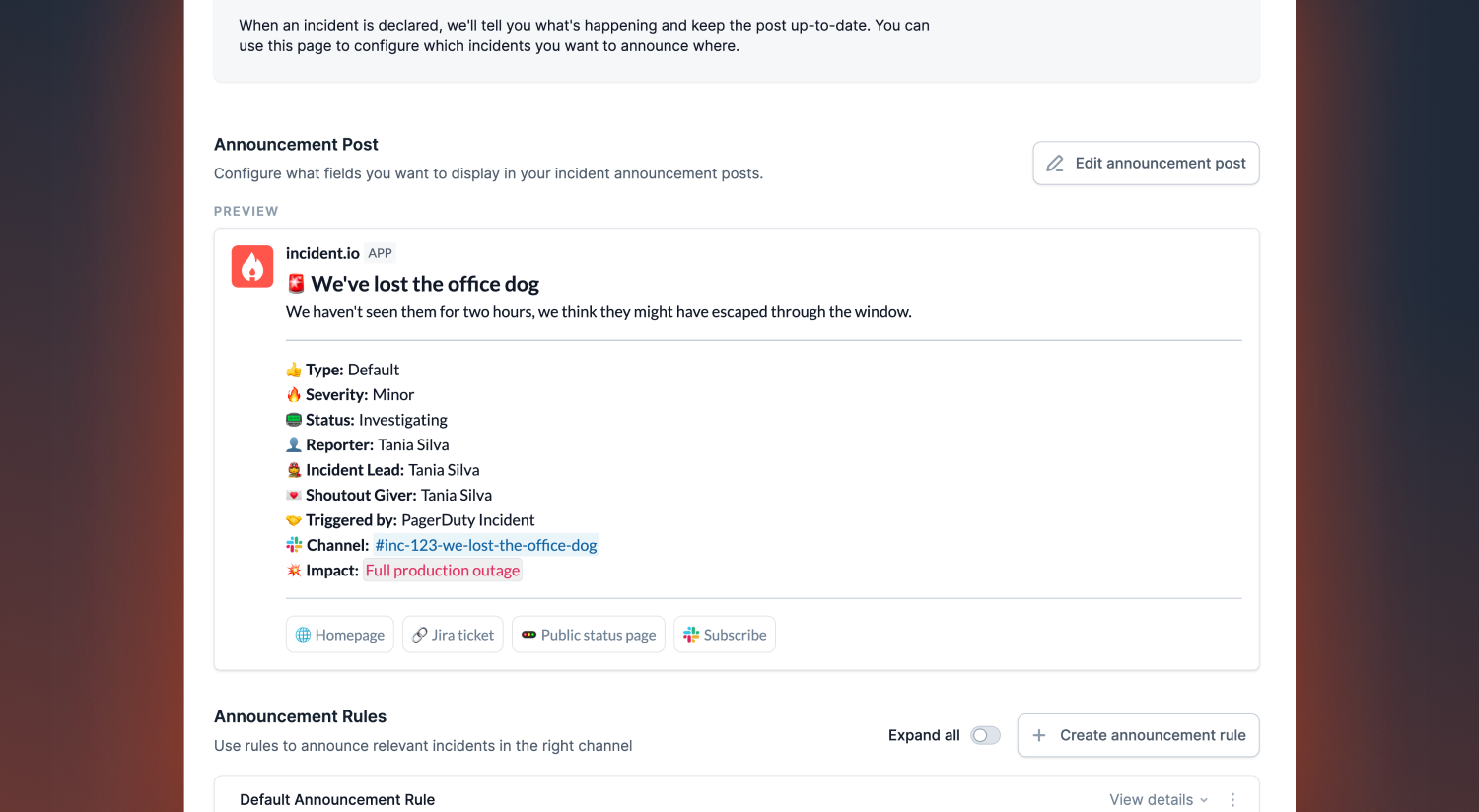Expand View details for default rule
This screenshot has height=812, width=1479.
pos(1151,799)
